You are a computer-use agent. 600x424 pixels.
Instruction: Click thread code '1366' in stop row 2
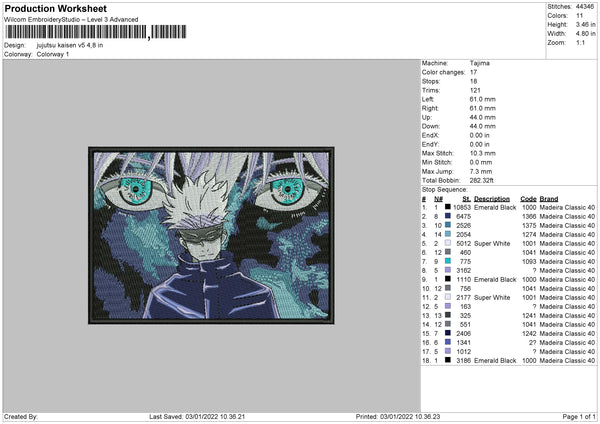(x=529, y=217)
